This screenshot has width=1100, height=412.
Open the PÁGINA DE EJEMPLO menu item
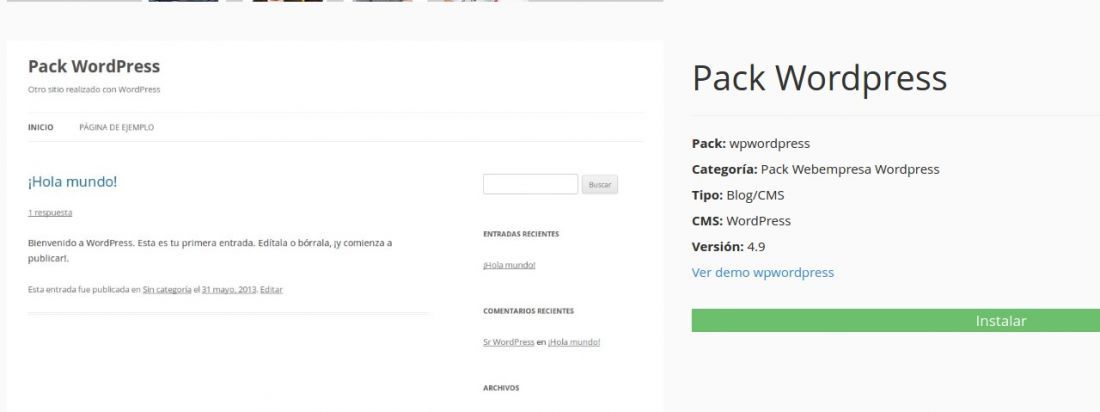tap(116, 128)
